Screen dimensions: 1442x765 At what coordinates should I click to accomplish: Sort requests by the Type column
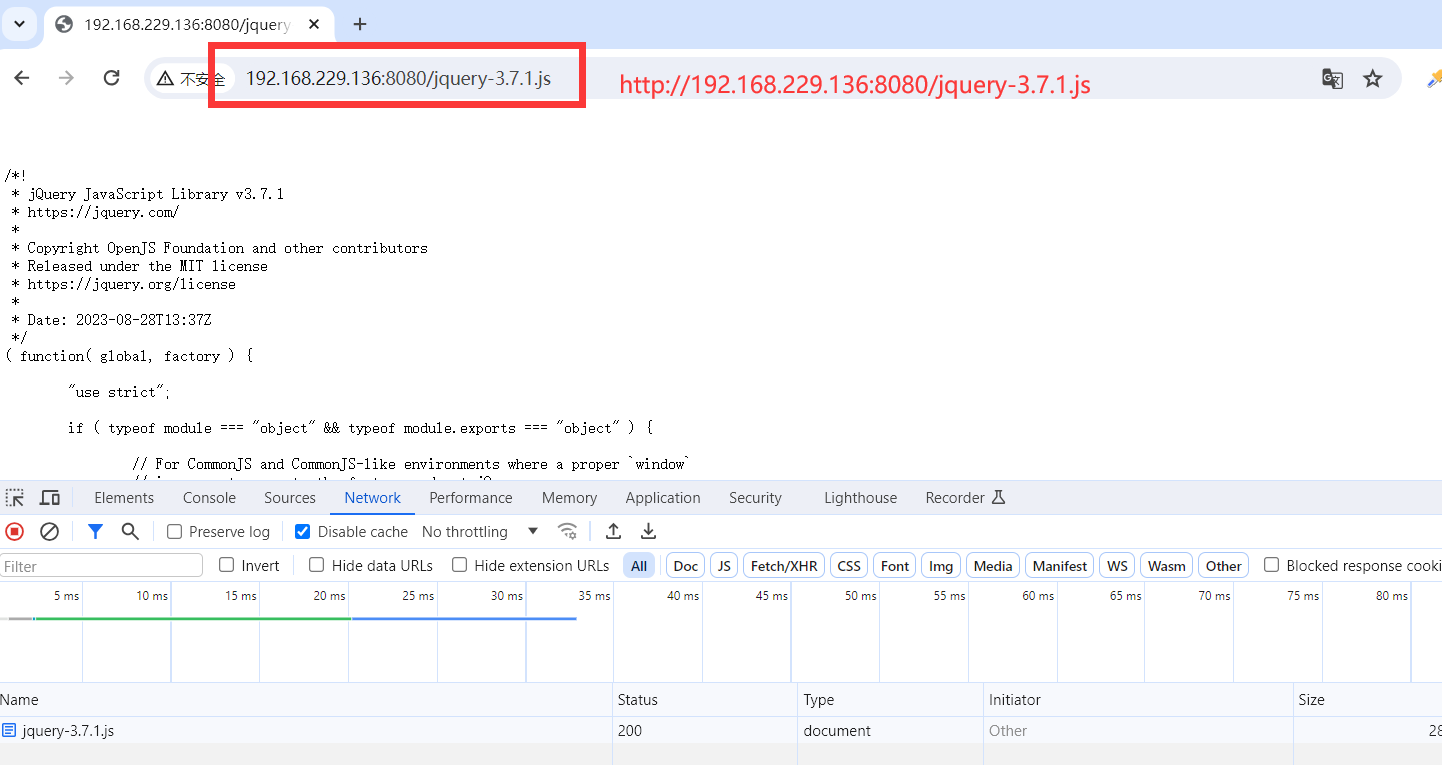(x=891, y=700)
